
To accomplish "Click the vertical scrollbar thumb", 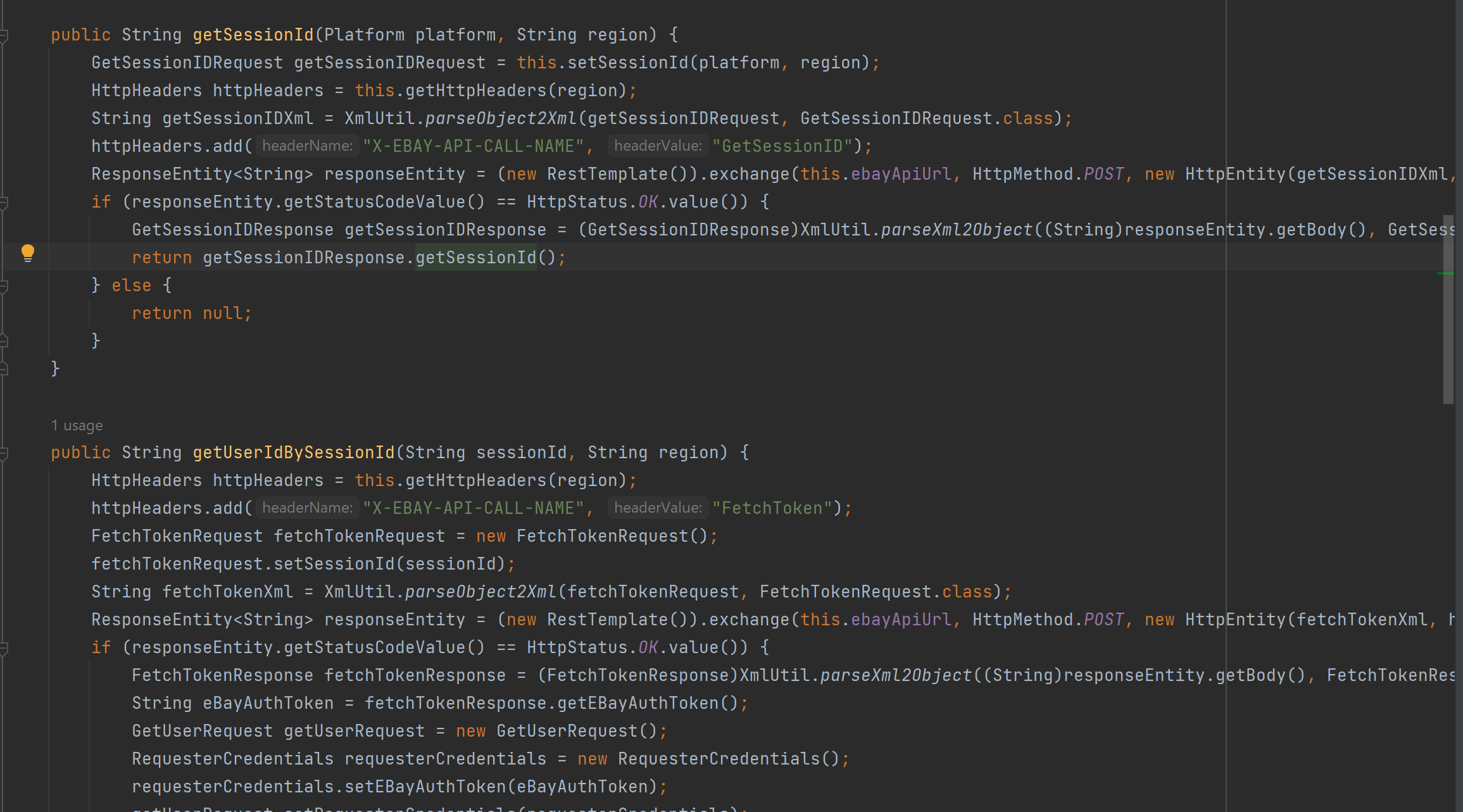I will click(1448, 309).
